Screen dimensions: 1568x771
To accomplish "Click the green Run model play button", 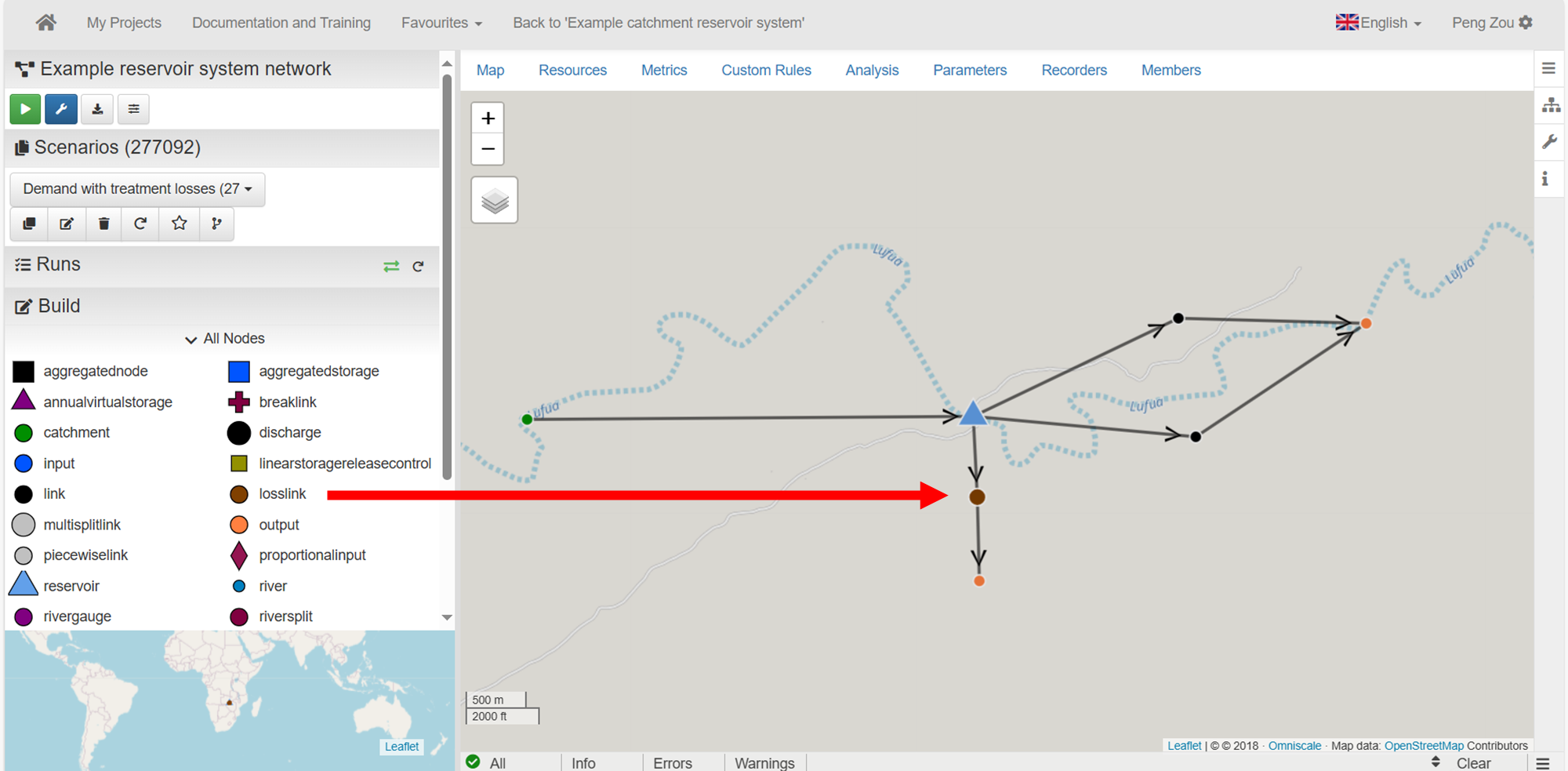I will coord(25,109).
